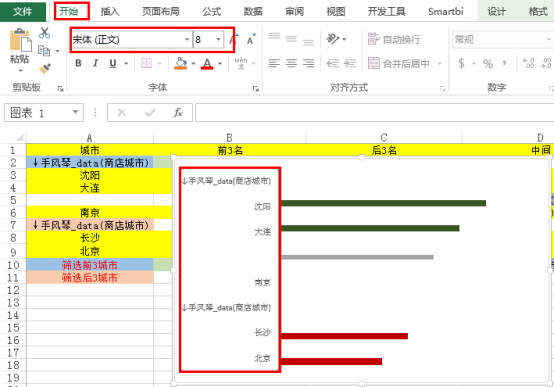Image resolution: width=554 pixels, height=387 pixels.
Task: Click the increase font size icon
Action: point(233,40)
